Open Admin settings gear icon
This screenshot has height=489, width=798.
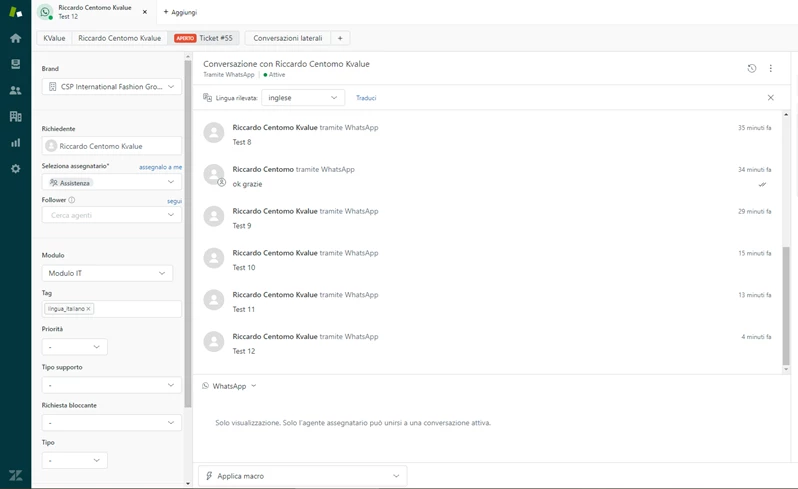click(x=15, y=168)
